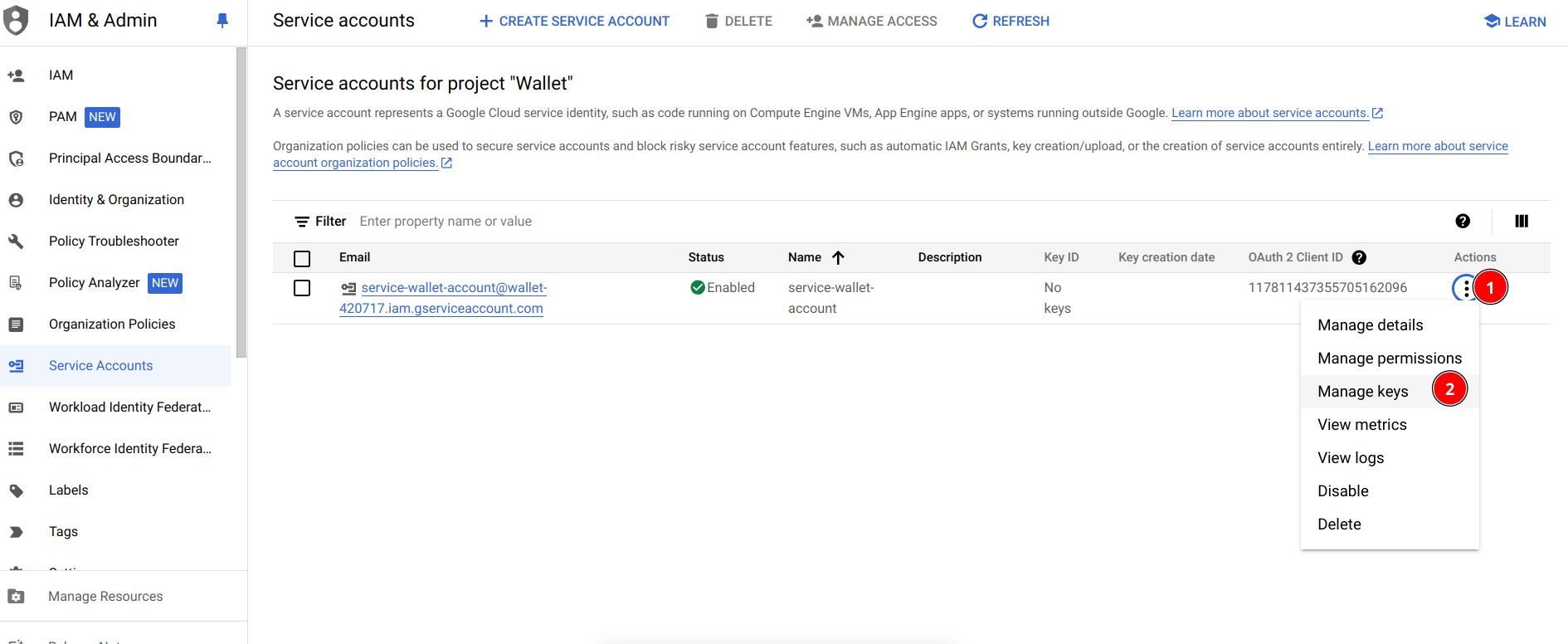Choose Disable from actions menu

(x=1390, y=491)
